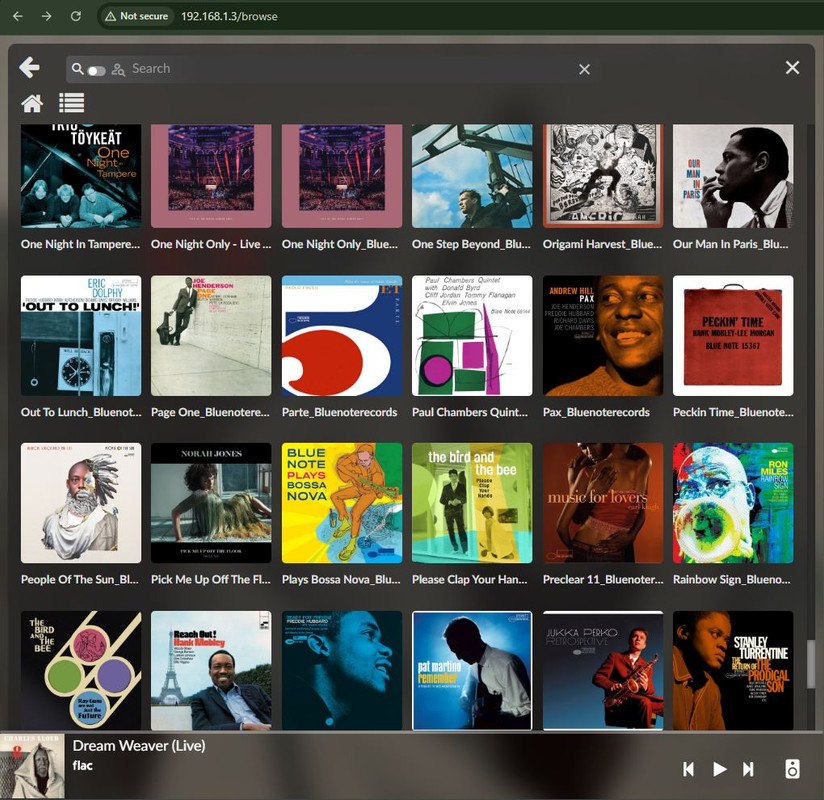This screenshot has width=824, height=800.
Task: Open the Pax Andrew Hill album cover
Action: [x=603, y=335]
